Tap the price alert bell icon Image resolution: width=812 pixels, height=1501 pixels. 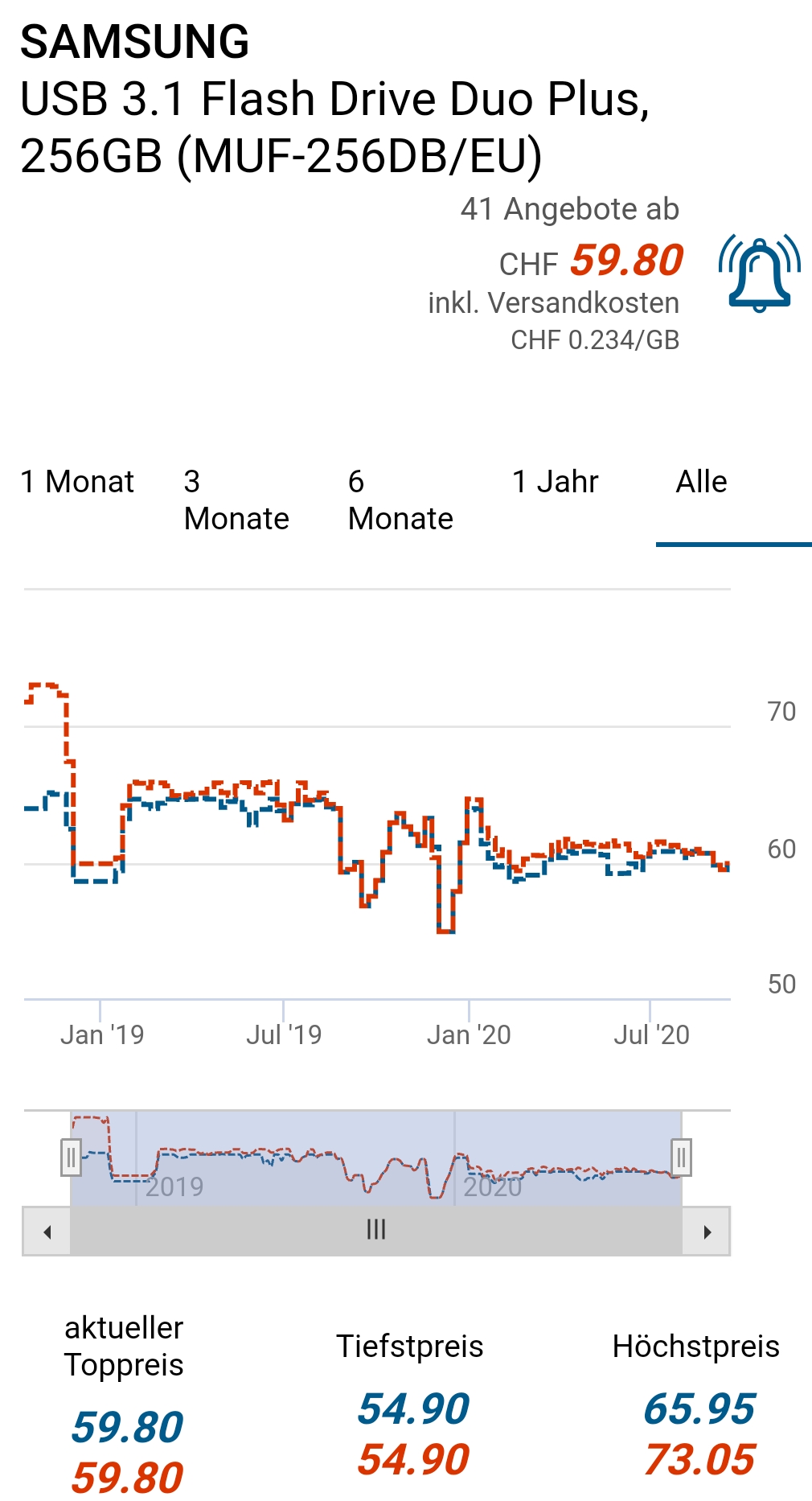[759, 273]
